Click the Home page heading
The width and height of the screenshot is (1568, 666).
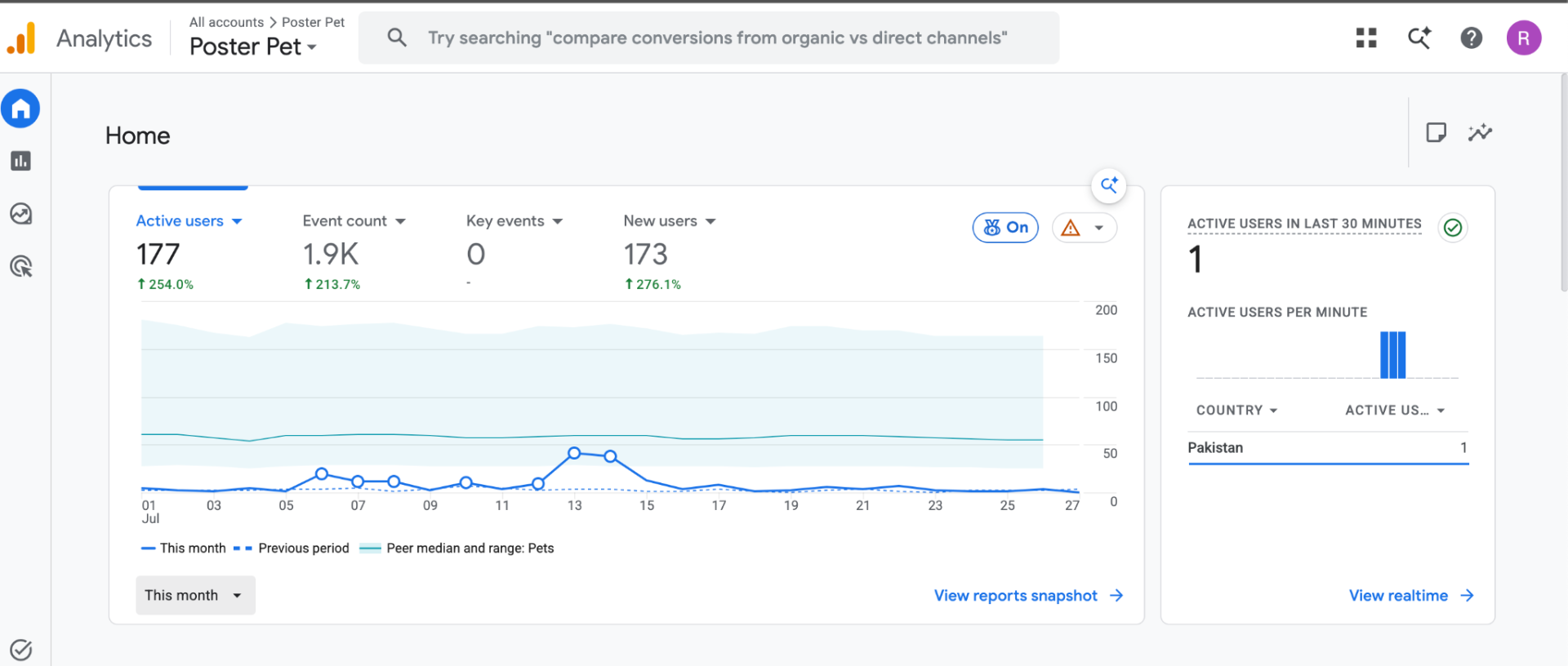tap(137, 135)
